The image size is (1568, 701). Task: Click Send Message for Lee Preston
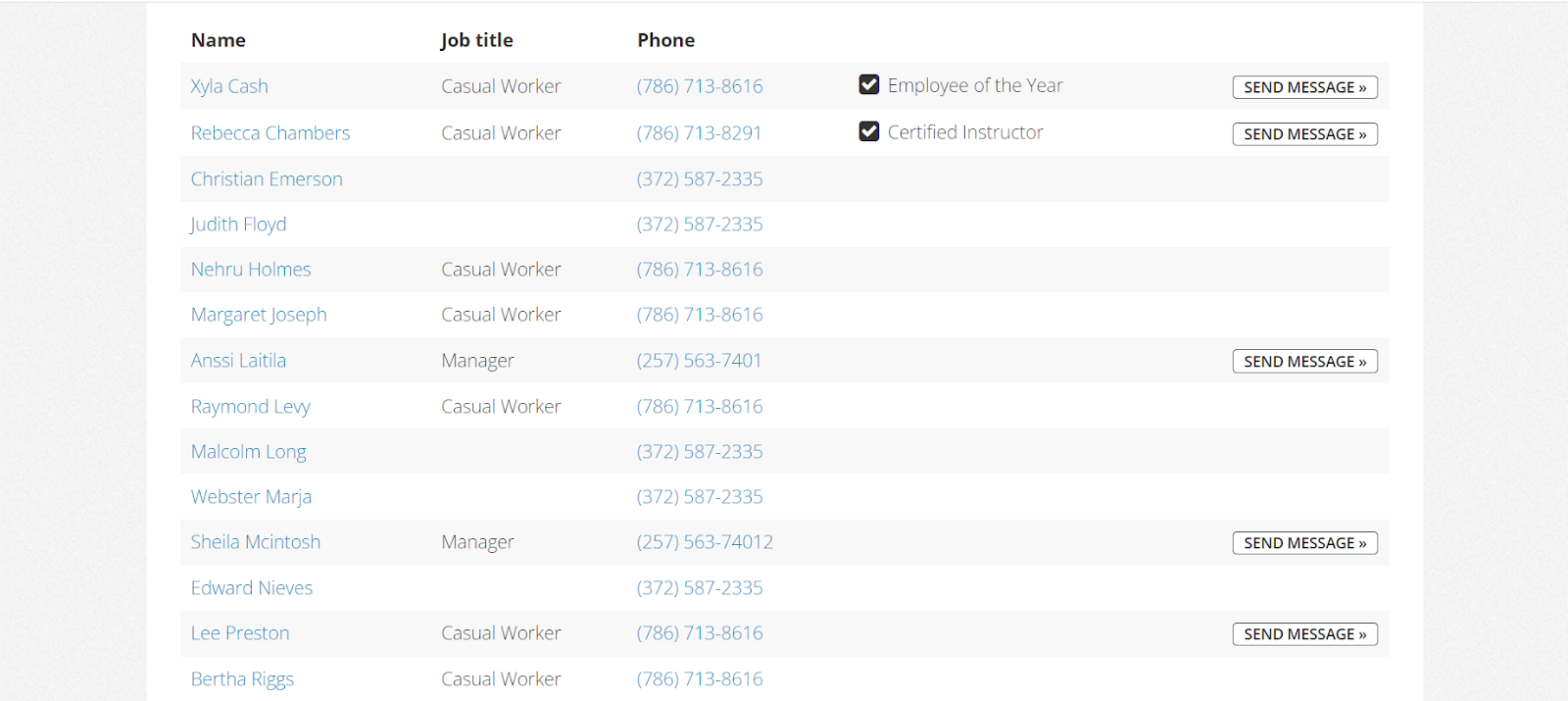coord(1304,633)
